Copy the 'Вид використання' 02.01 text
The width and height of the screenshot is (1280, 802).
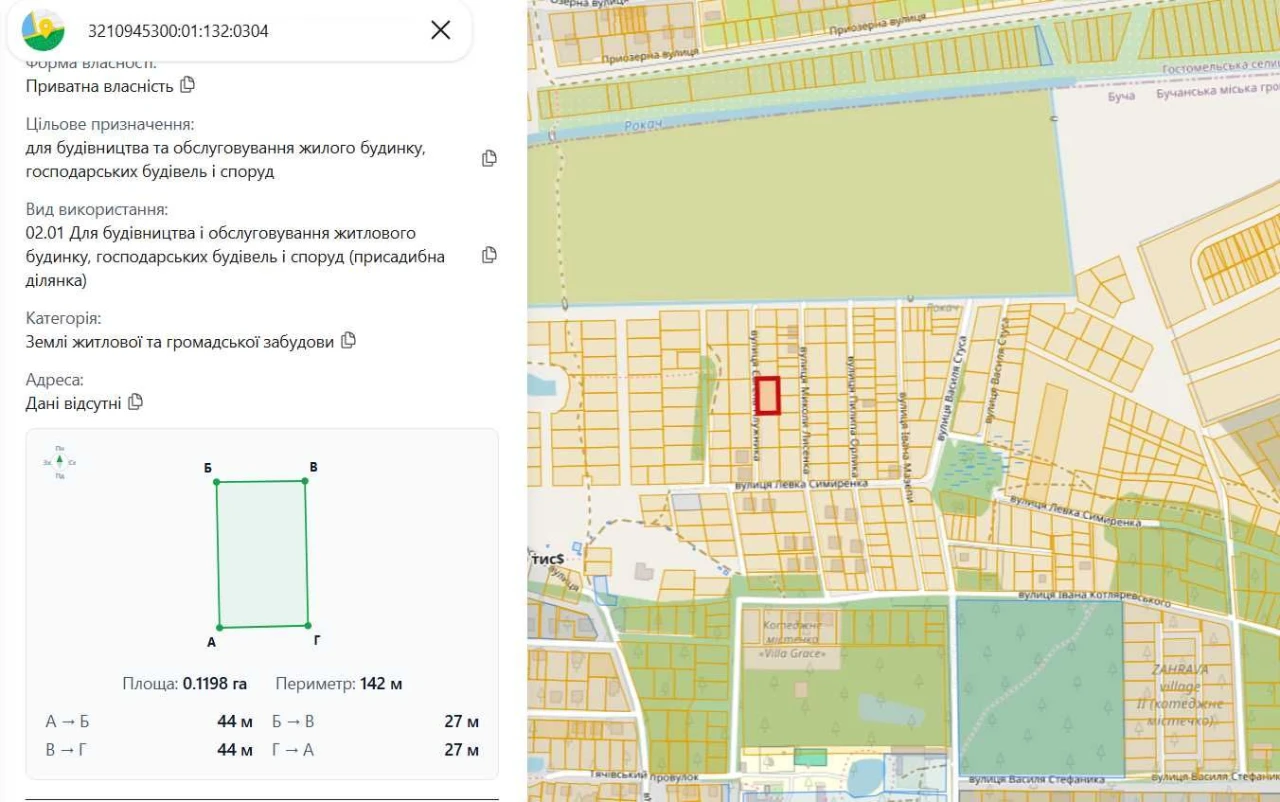pos(489,255)
